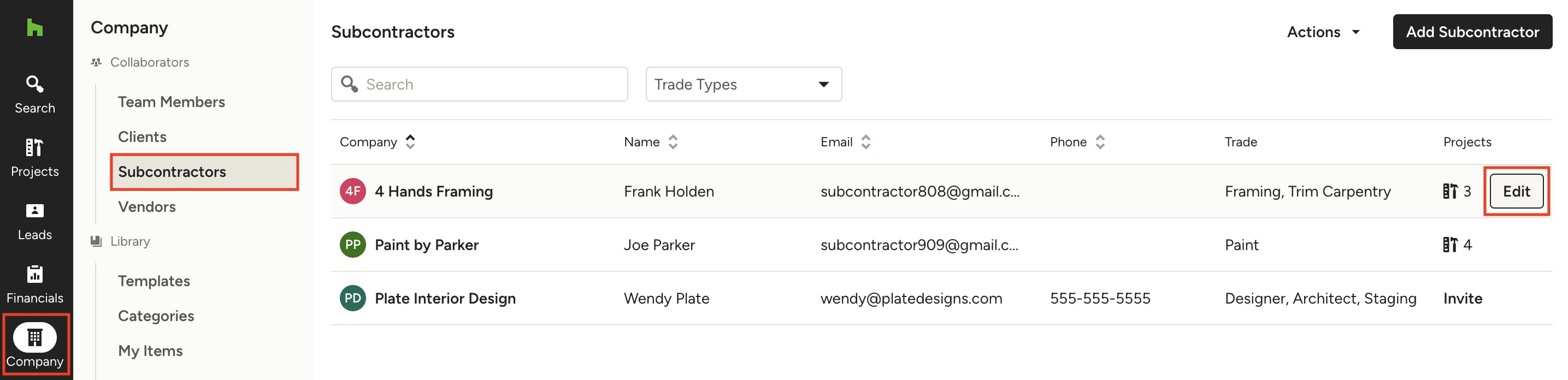Open the Trade Types filter dropdown
The height and width of the screenshot is (380, 1568).
click(x=743, y=85)
